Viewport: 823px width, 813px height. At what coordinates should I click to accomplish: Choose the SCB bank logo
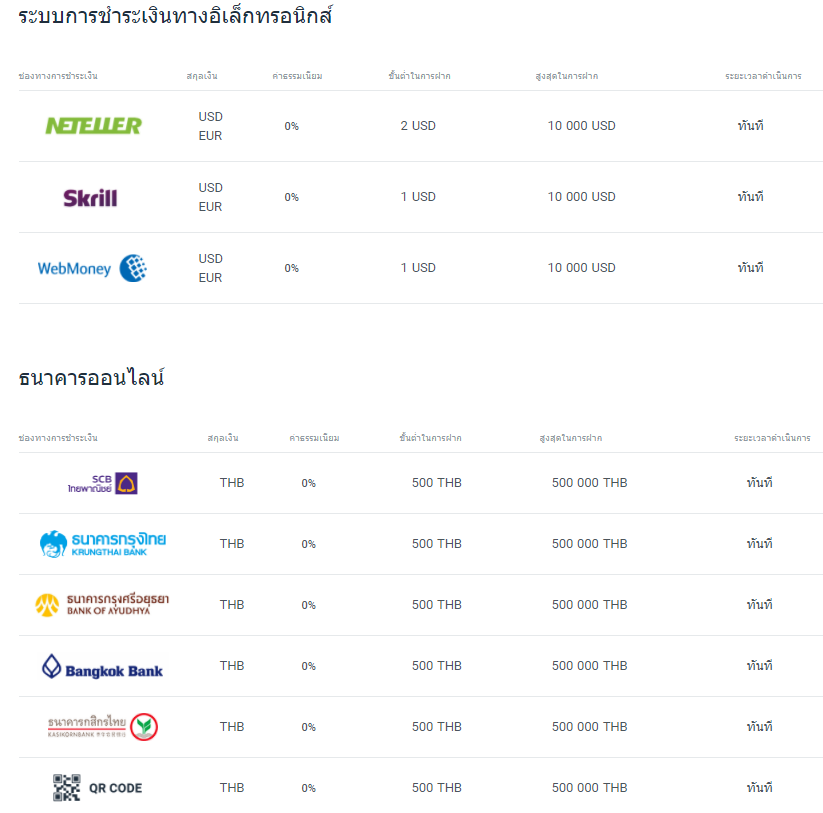point(103,483)
